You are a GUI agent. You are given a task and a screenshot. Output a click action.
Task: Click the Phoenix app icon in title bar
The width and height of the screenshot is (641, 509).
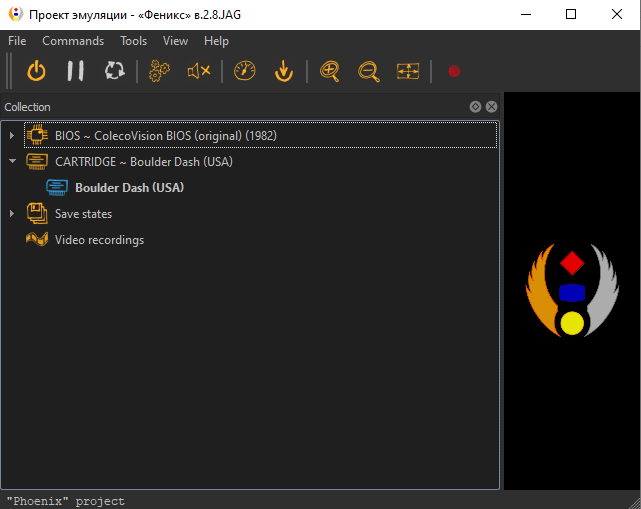pyautogui.click(x=16, y=14)
